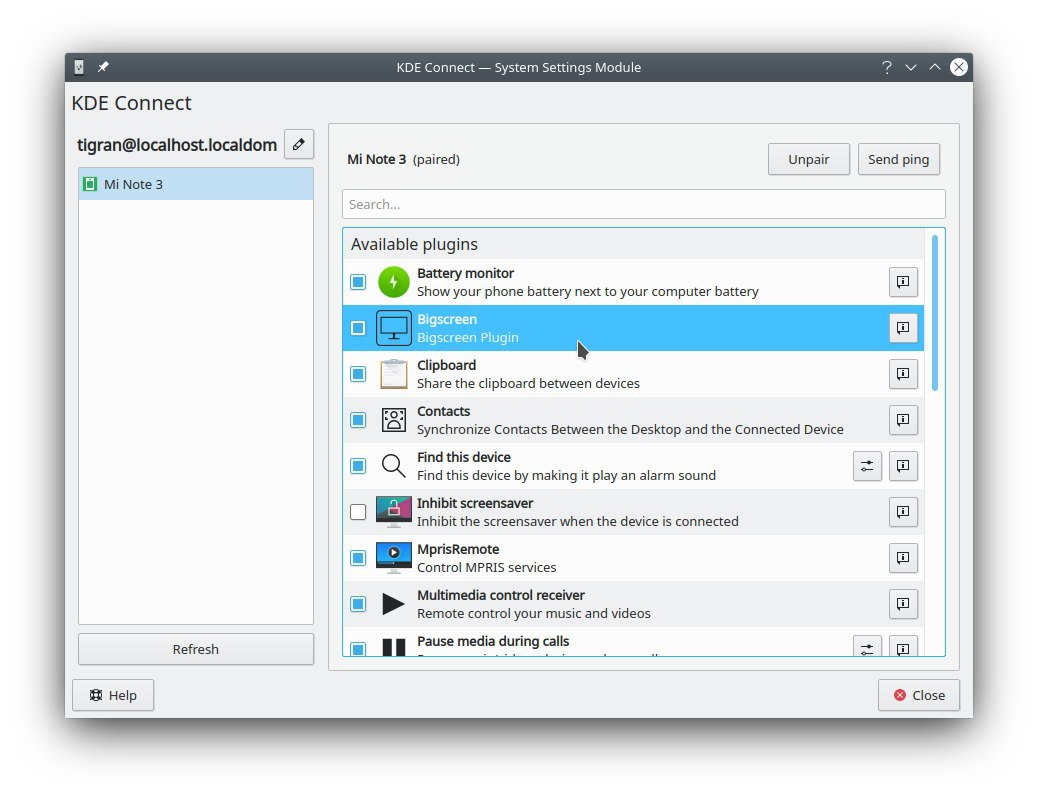1038x795 pixels.
Task: Toggle the Bigscreen plugin checkbox
Action: (358, 328)
